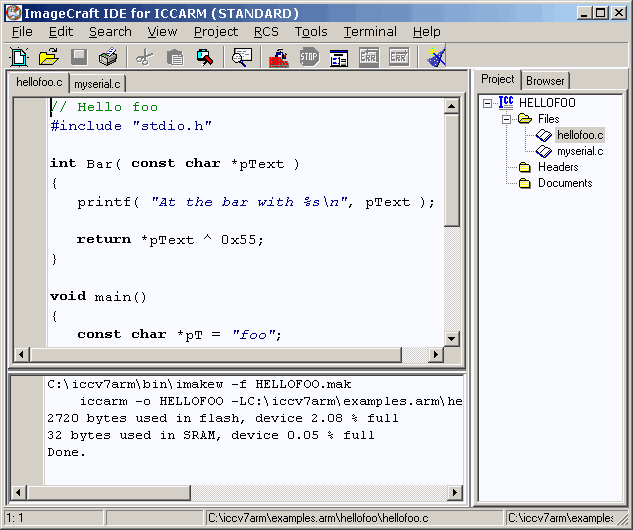Click the 'imakew -f HELLOFOO.mak' output line
This screenshot has width=633, height=530.
(199, 384)
